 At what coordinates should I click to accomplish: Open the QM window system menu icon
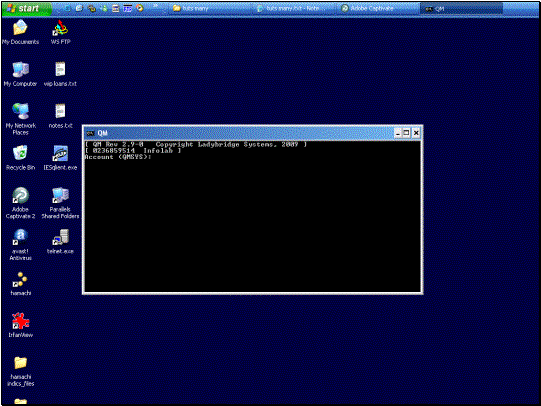click(x=90, y=133)
